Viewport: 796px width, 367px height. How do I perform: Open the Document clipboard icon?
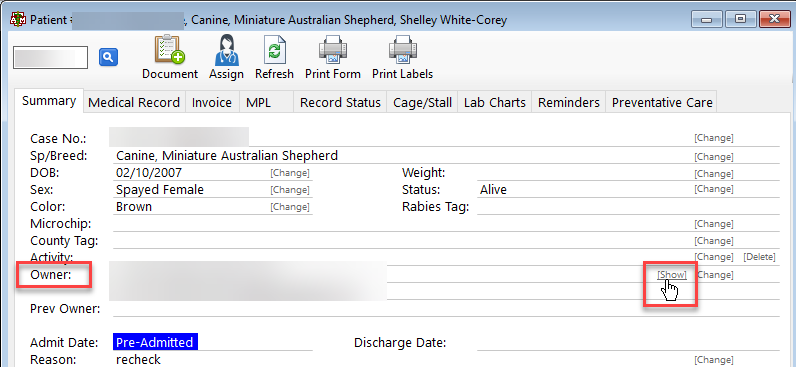click(170, 50)
